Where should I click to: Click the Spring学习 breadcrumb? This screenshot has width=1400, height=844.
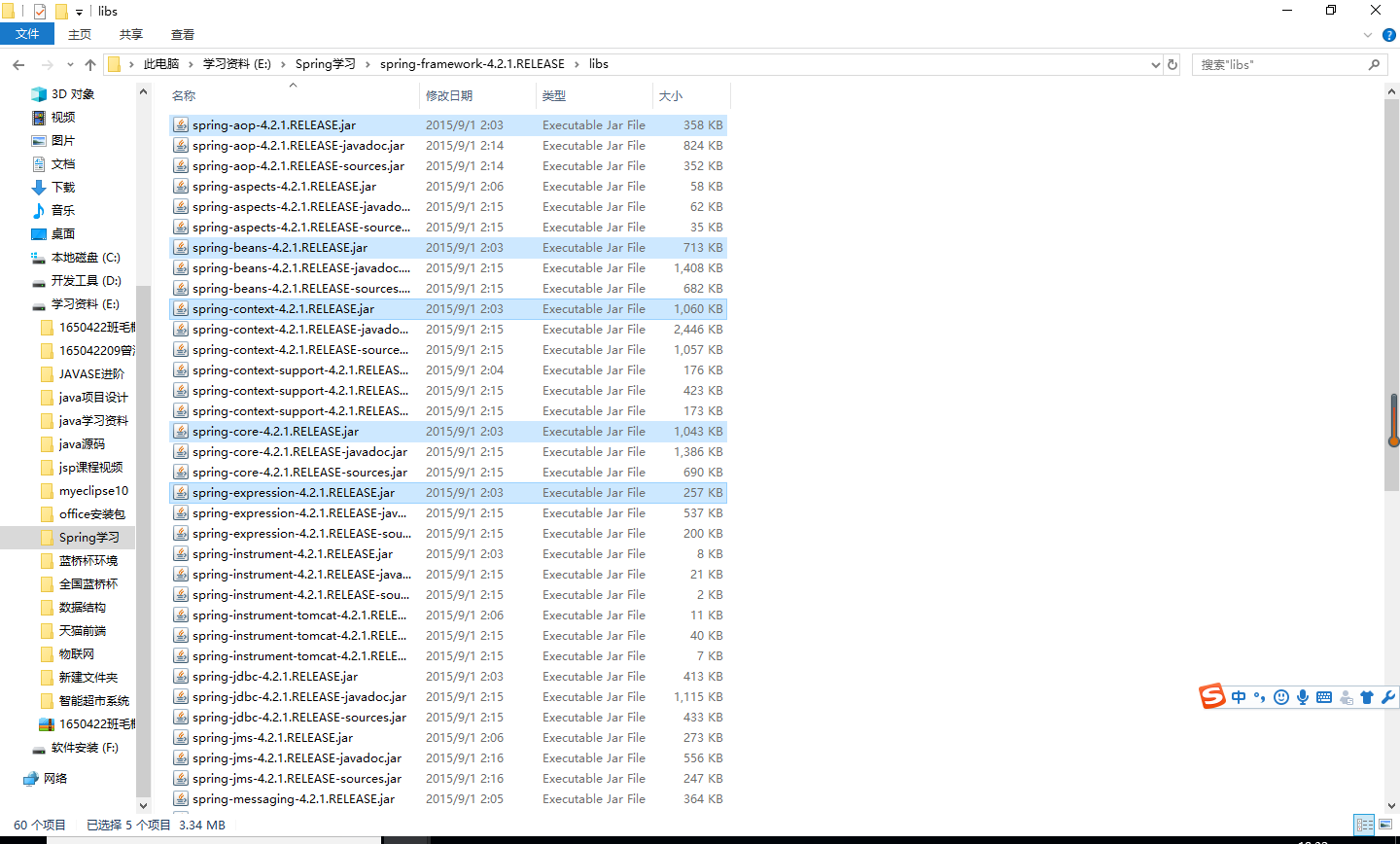326,64
